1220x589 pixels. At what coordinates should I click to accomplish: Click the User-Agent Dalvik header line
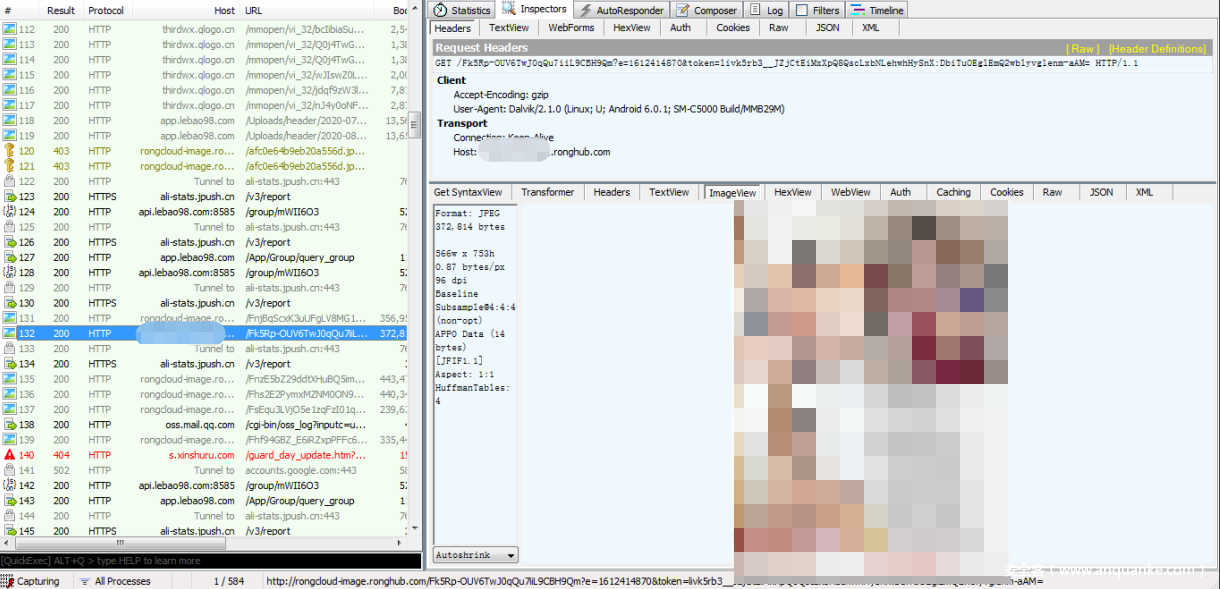(x=618, y=109)
